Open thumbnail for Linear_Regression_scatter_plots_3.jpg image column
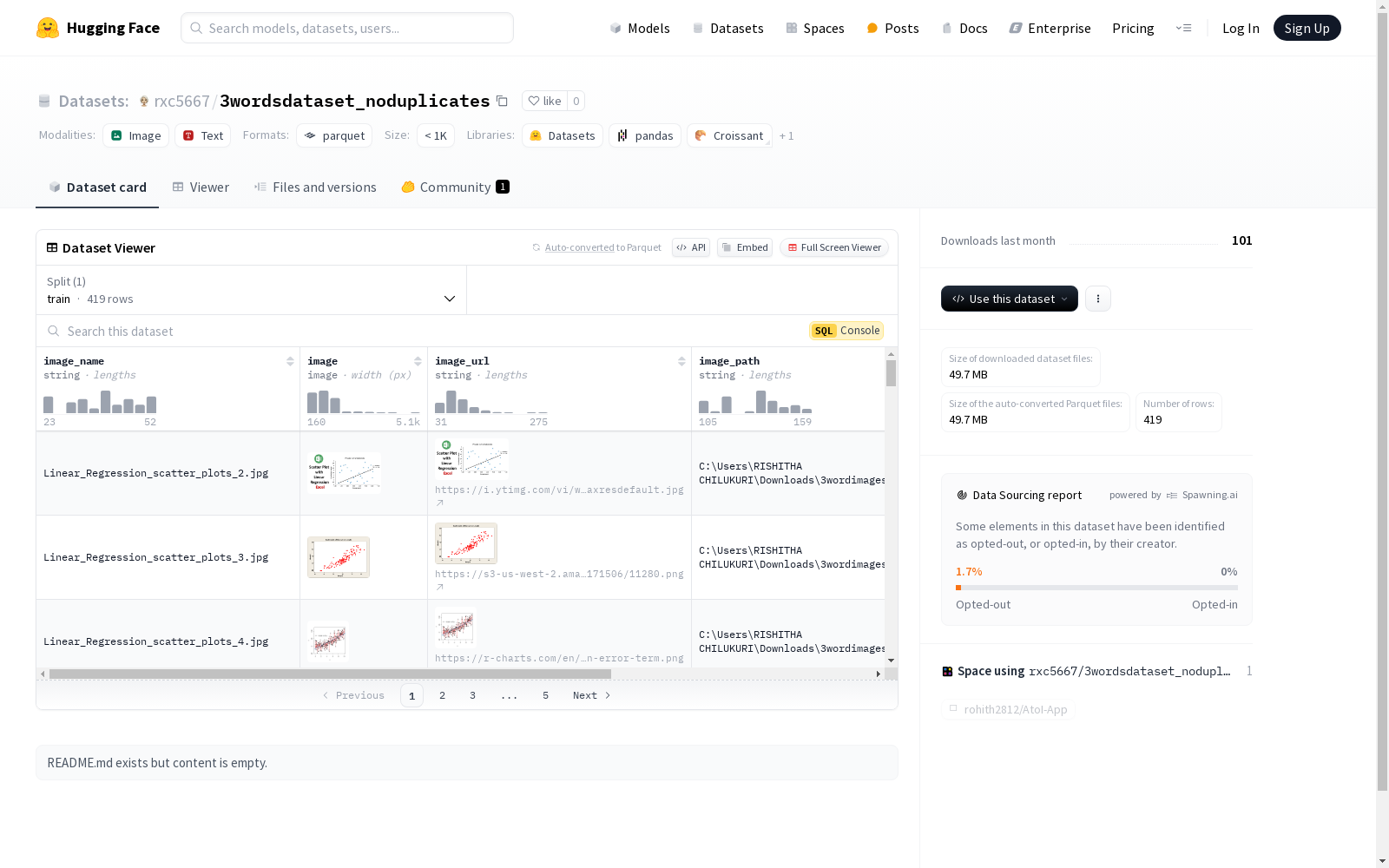This screenshot has height=868, width=1389. click(x=339, y=557)
